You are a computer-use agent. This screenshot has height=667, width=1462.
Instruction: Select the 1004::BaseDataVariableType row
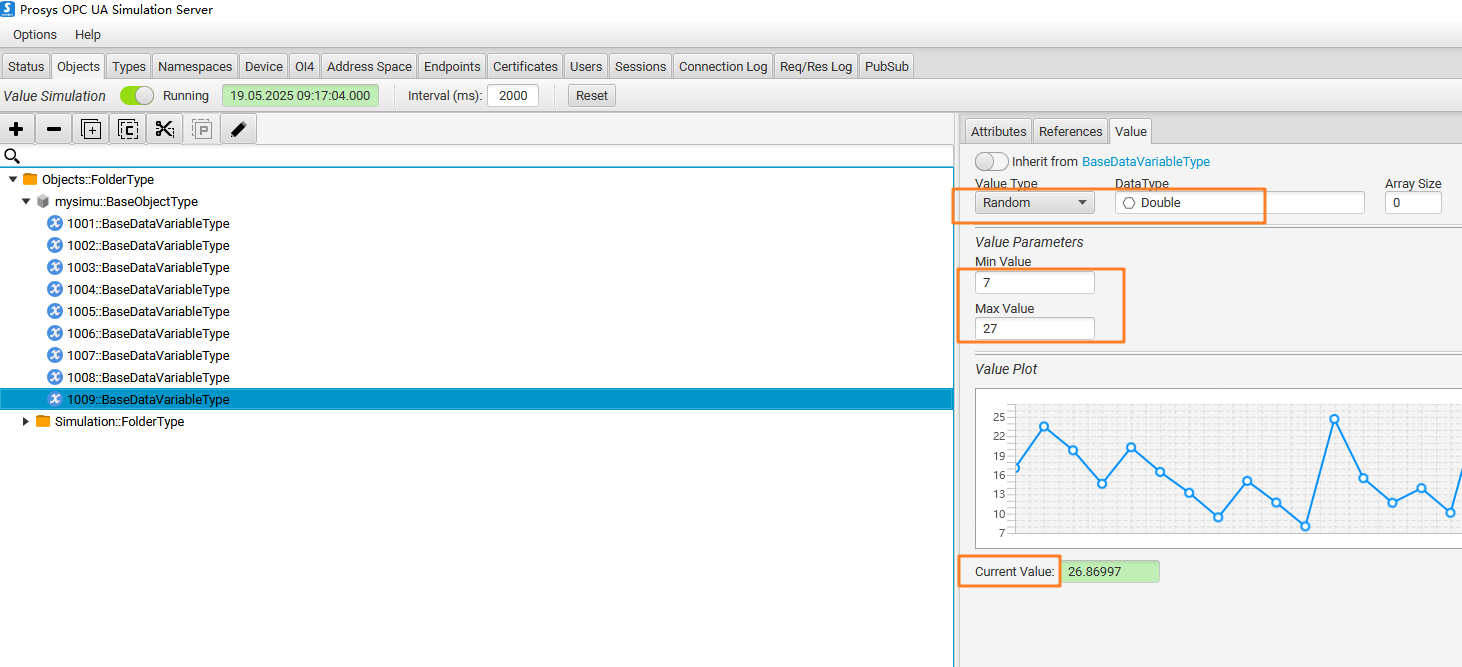click(x=476, y=289)
